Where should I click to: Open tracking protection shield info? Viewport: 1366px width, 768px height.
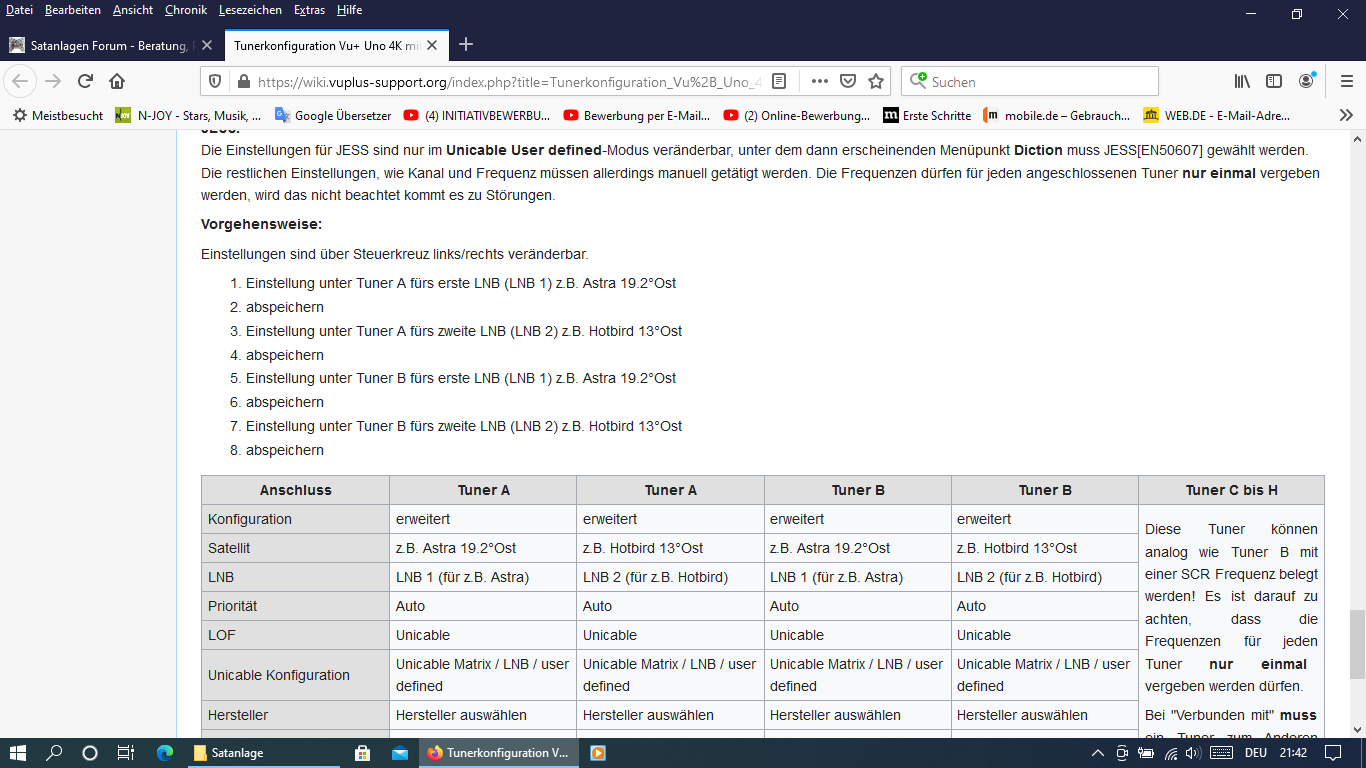[215, 81]
